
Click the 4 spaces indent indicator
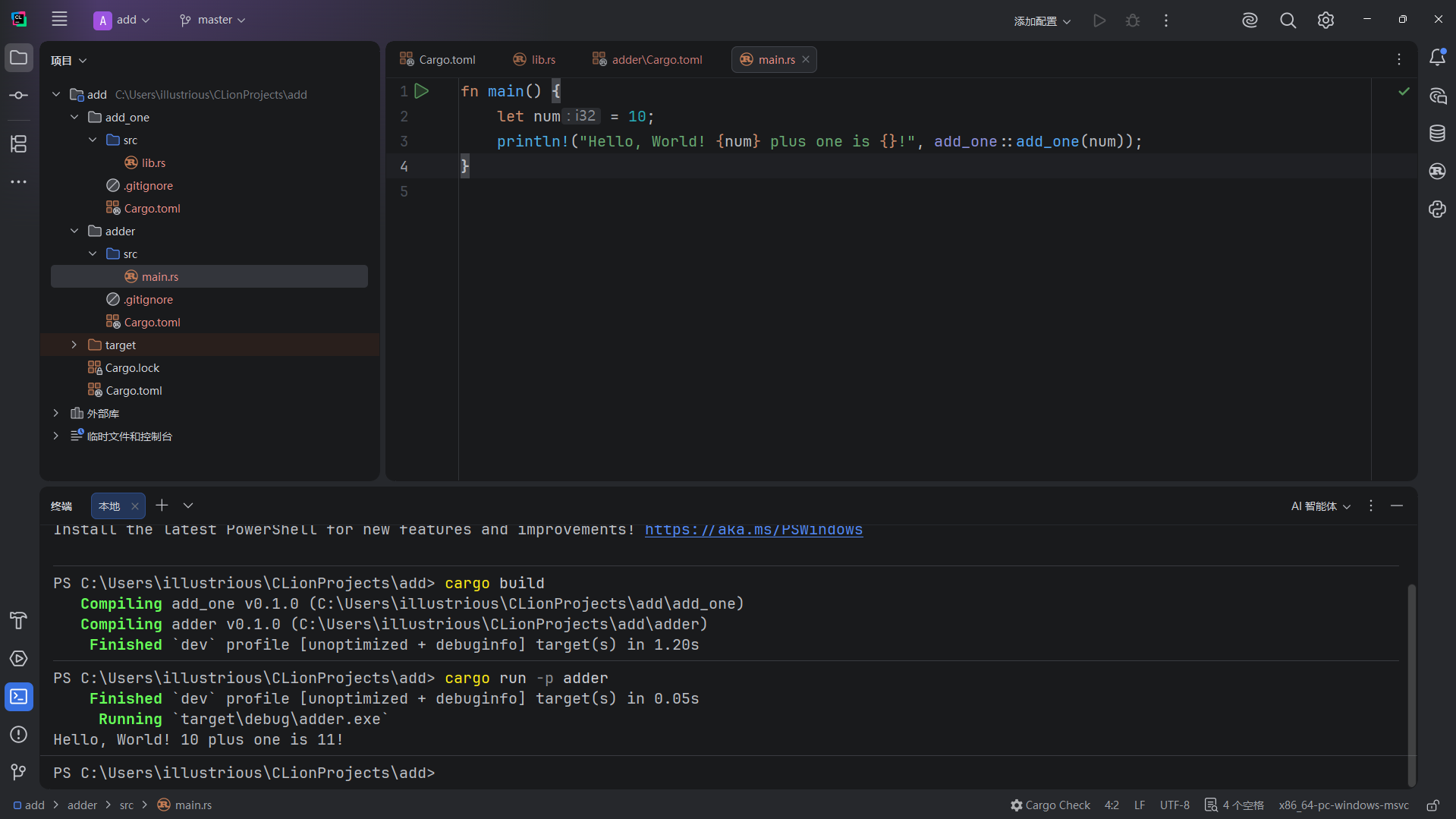(x=1234, y=805)
